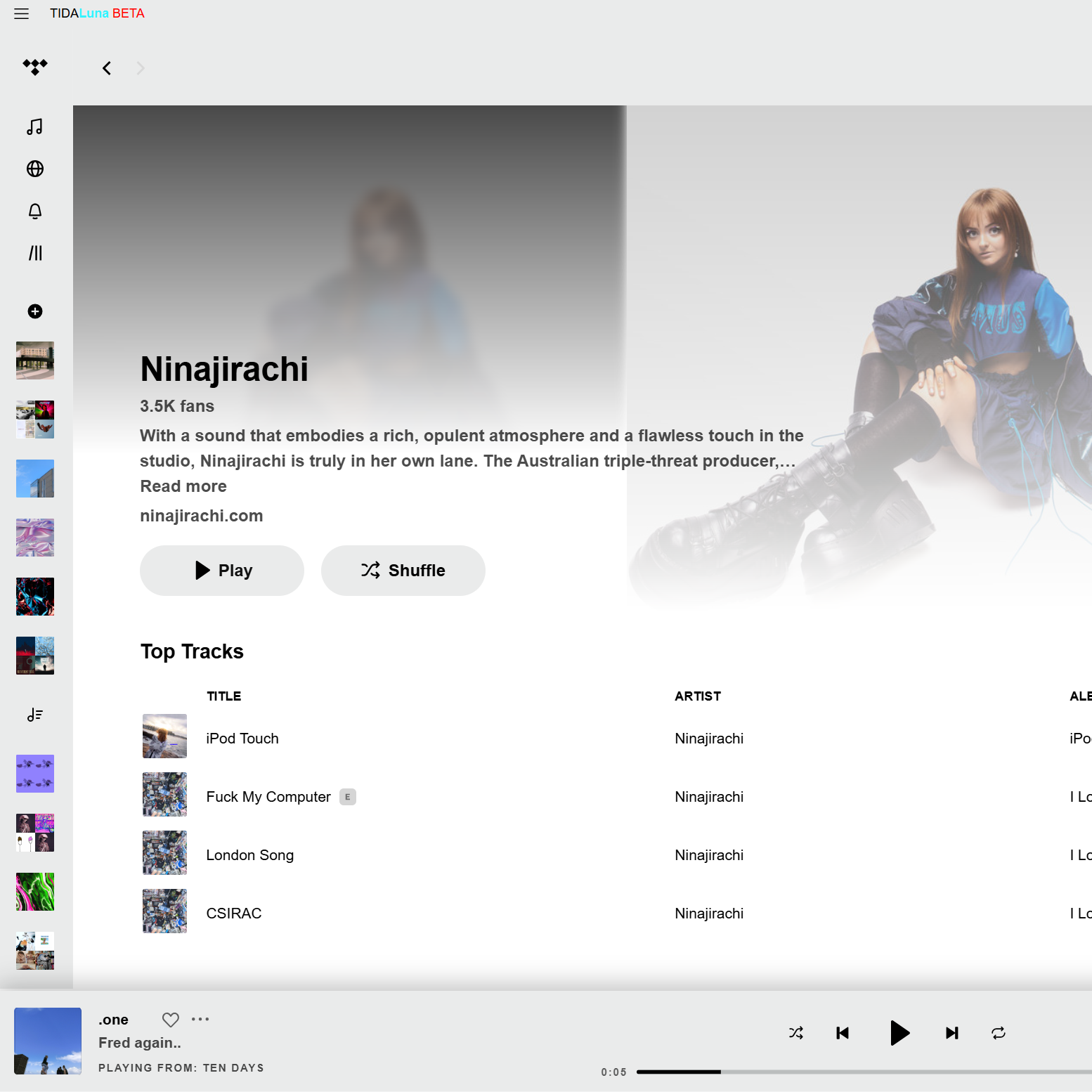1092x1092 pixels.
Task: Open the activity feed lines icon
Action: 34,252
